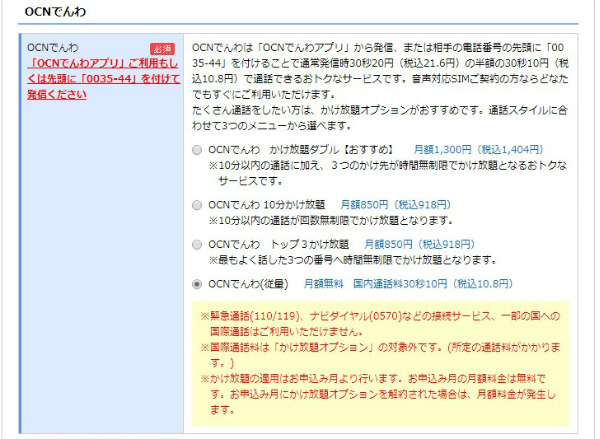Click the かけ放題の適用はお申込み月より note
Image resolution: width=600 pixels, height=439 pixels.
point(378,394)
